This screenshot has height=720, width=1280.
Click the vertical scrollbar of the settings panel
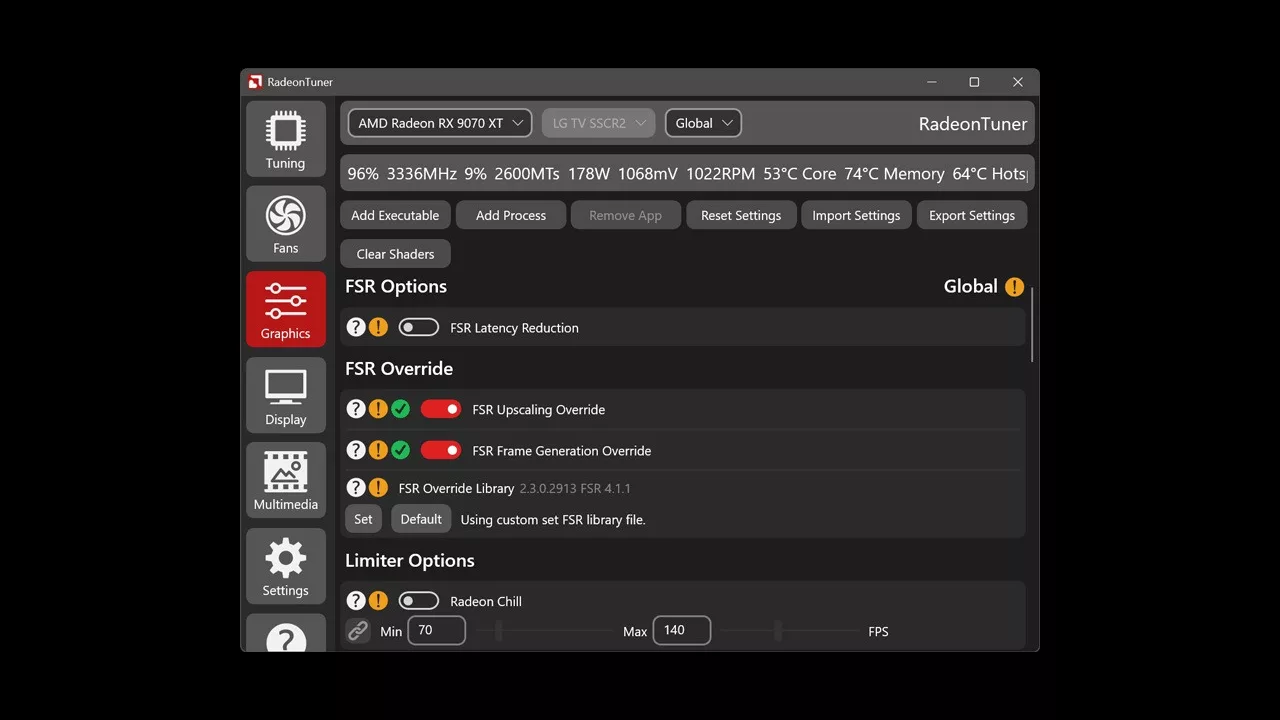click(x=1032, y=324)
